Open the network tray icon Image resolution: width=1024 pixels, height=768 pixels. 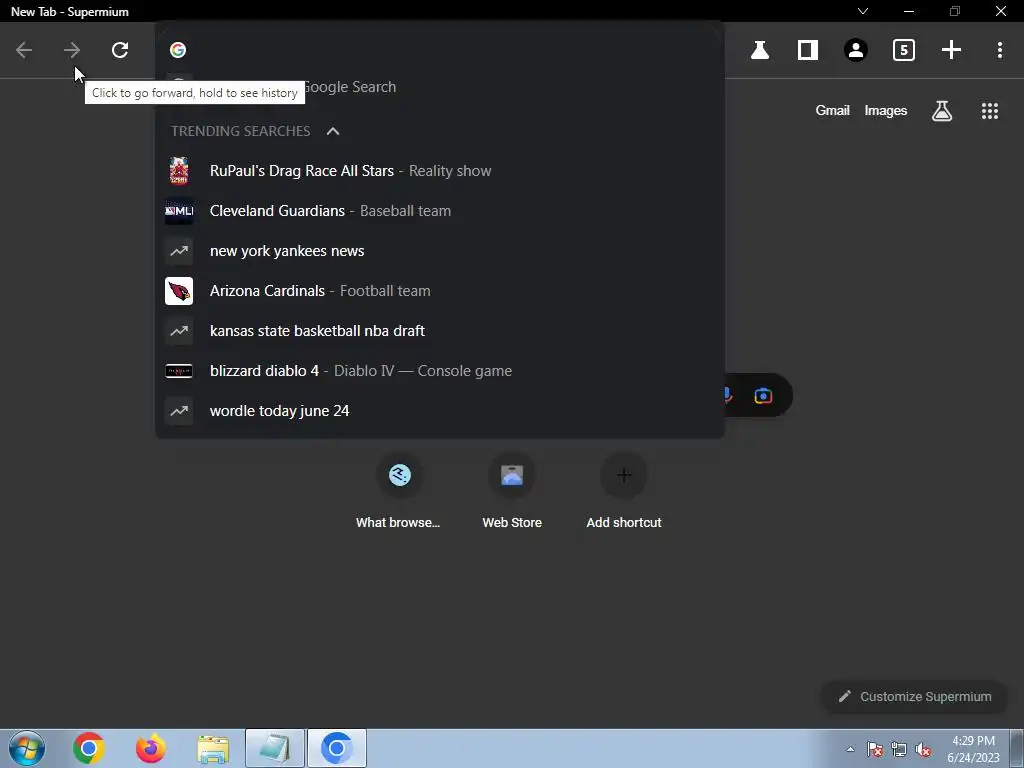899,749
